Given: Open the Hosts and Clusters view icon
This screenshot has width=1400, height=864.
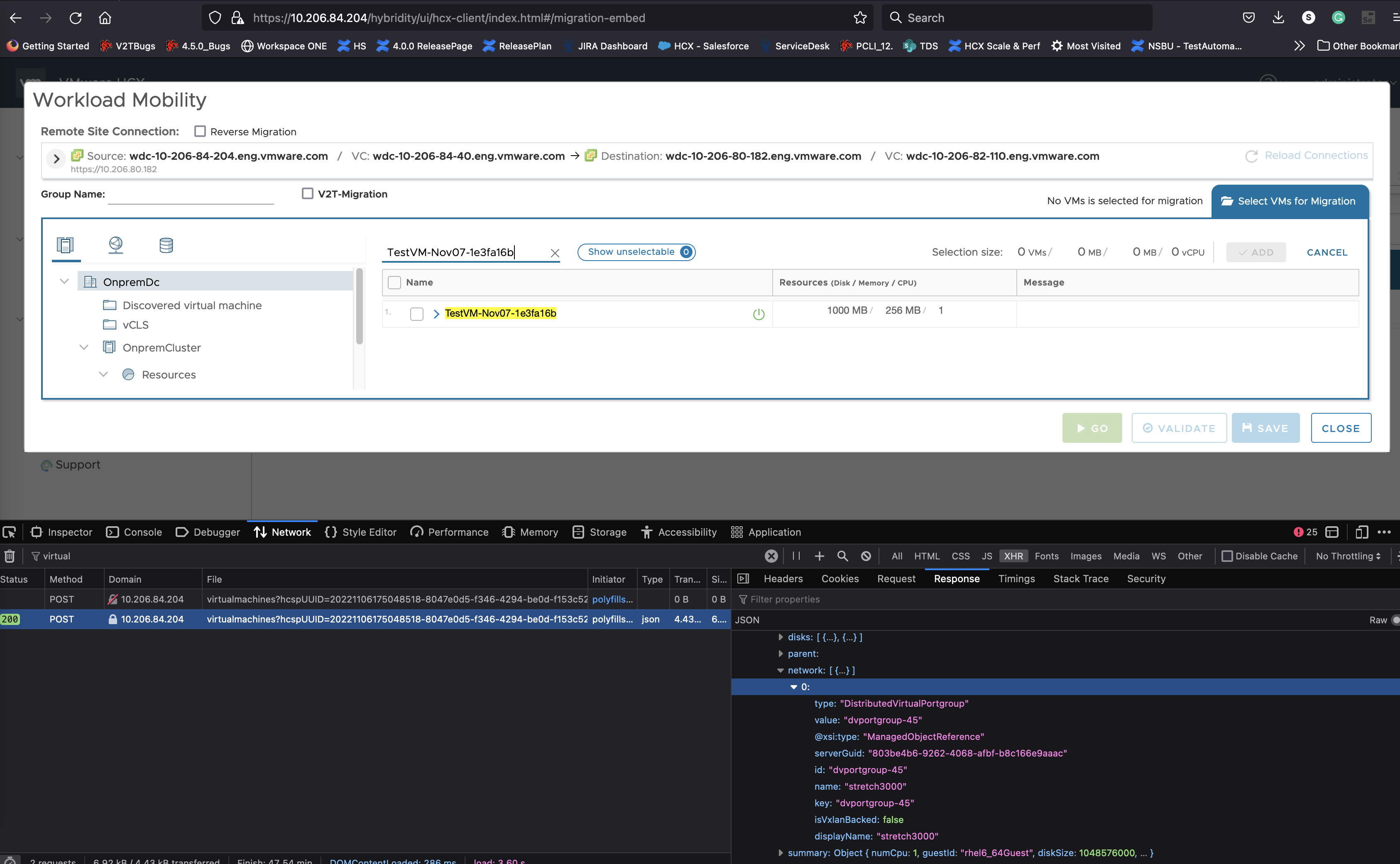Looking at the screenshot, I should tap(65, 245).
